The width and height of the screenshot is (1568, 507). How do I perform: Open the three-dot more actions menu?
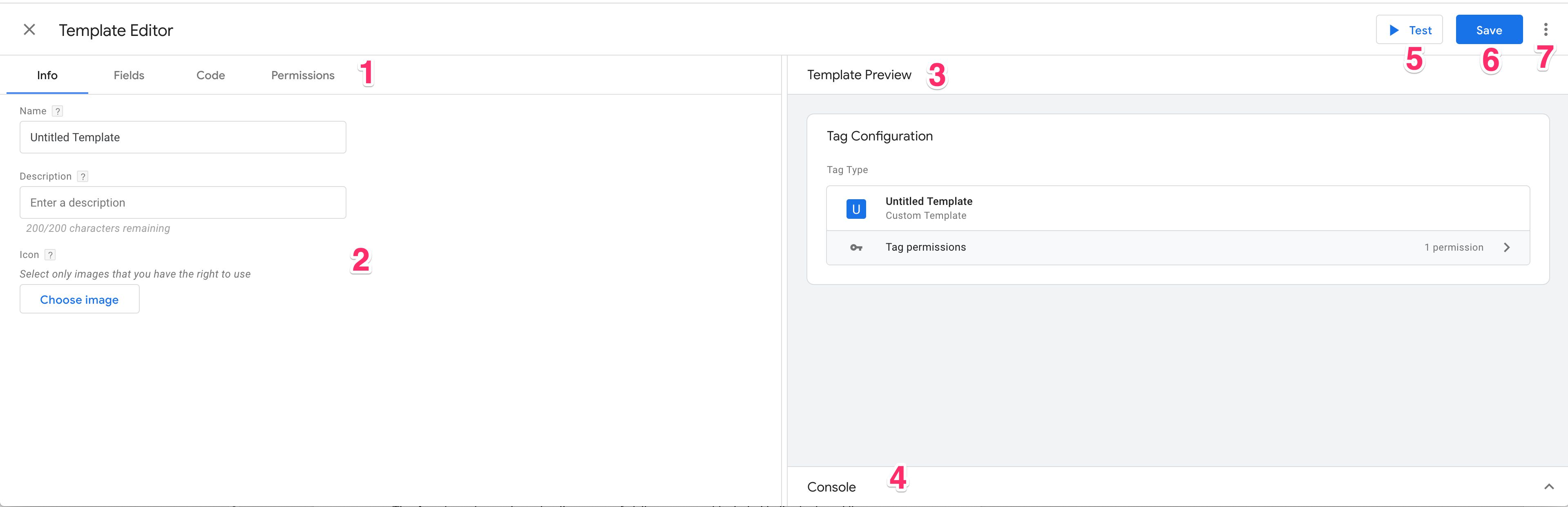(x=1546, y=30)
